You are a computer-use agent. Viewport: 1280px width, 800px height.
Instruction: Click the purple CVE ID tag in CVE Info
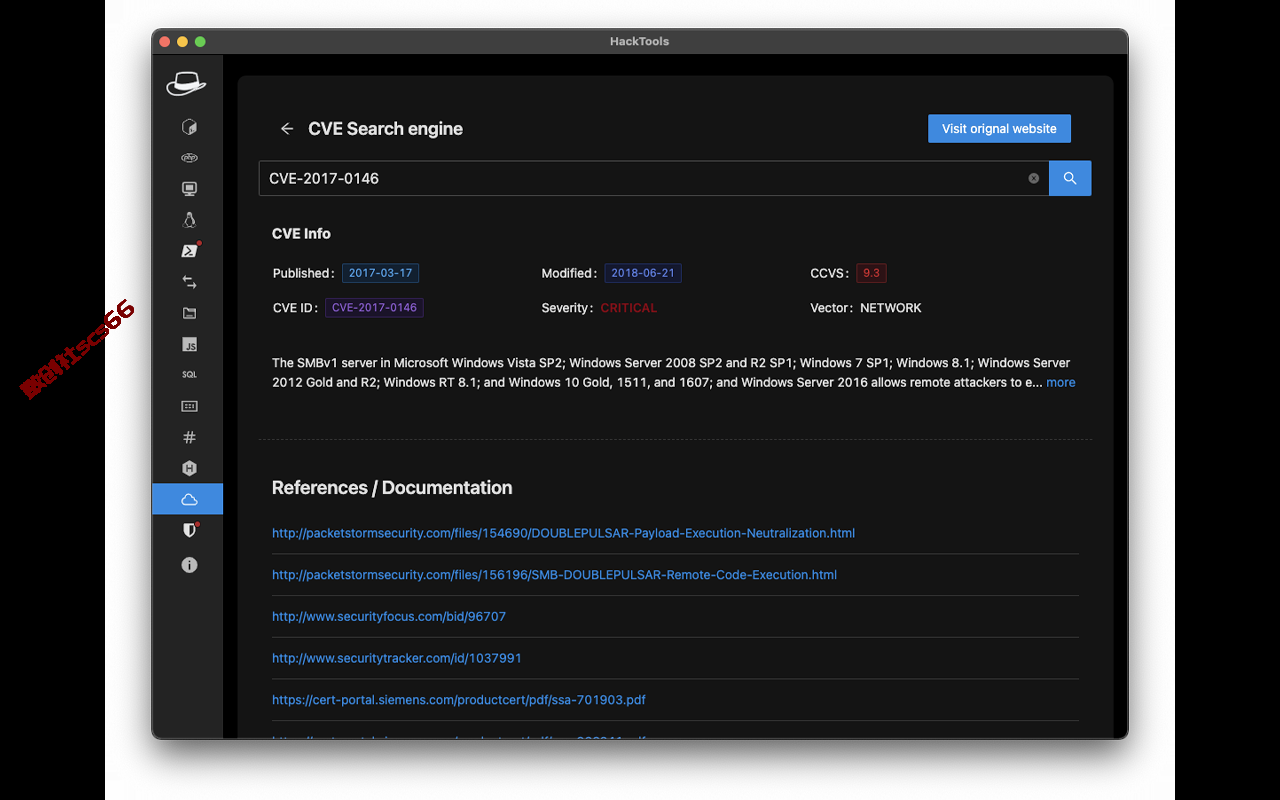tap(374, 308)
